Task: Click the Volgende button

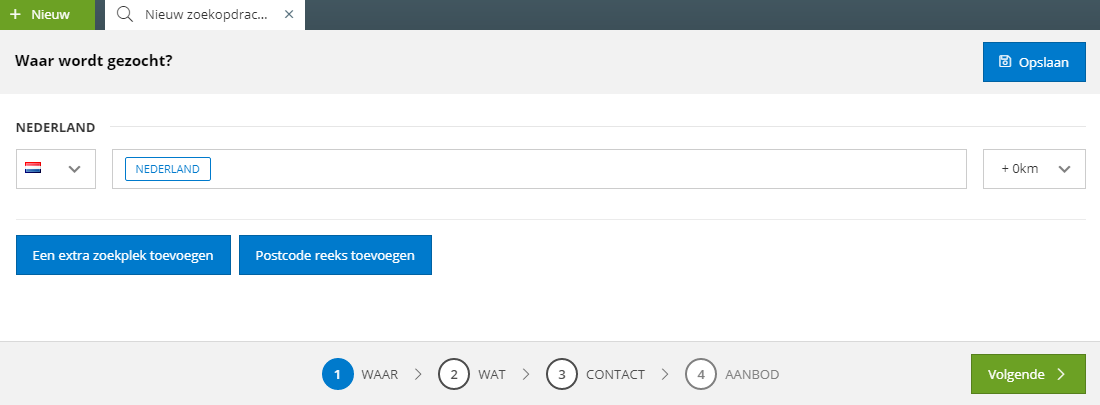Action: coord(1028,374)
